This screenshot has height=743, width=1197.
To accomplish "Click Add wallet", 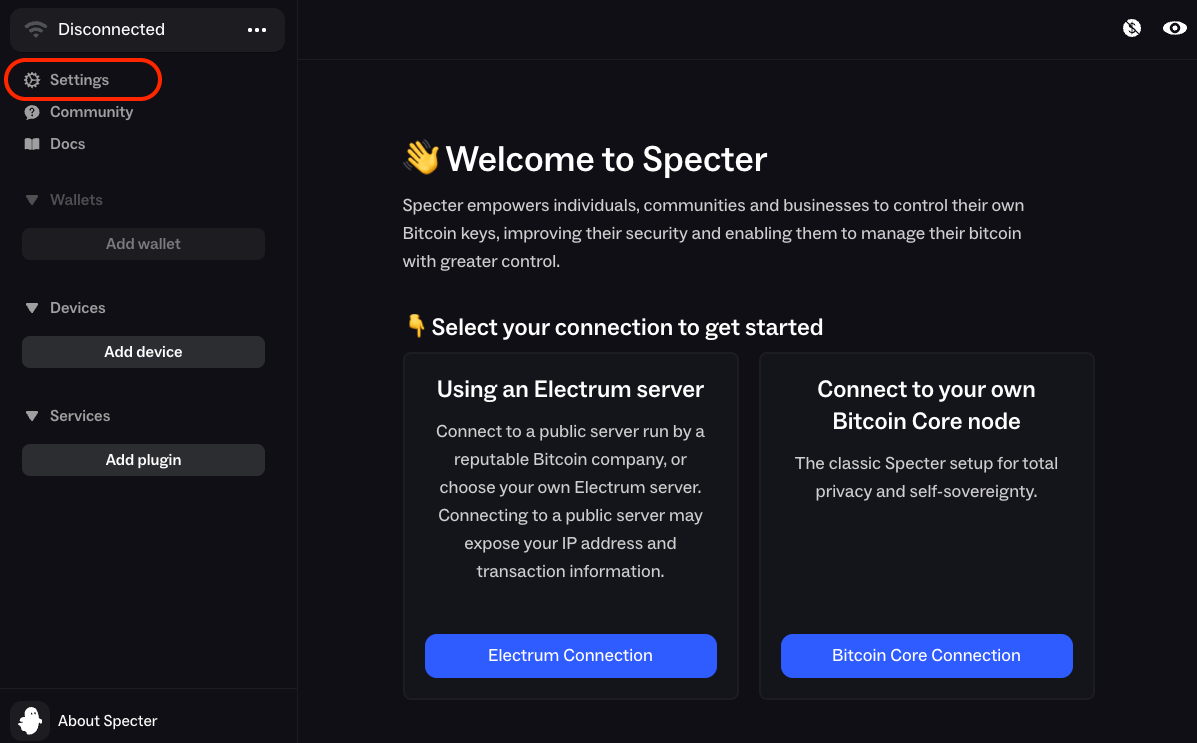I will 143,243.
